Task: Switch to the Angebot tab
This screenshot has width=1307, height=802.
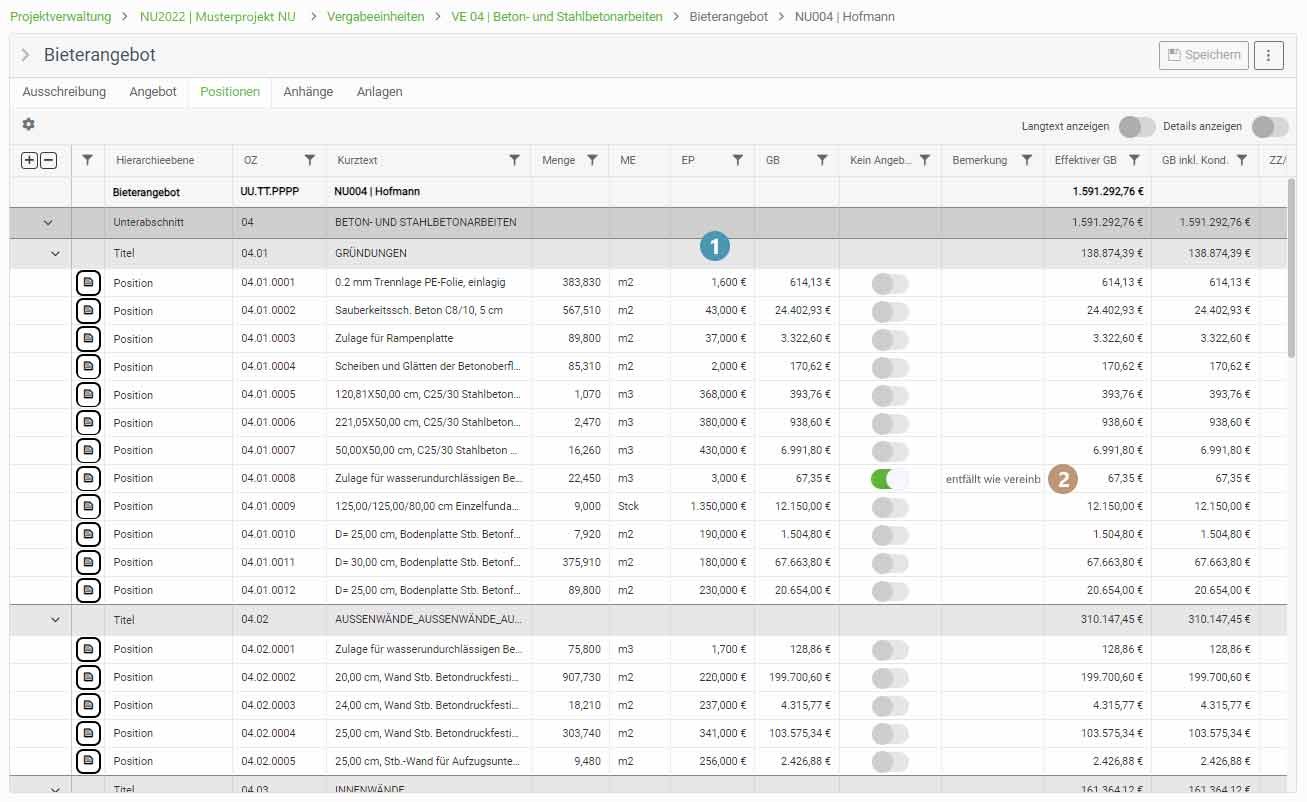Action: pos(153,91)
